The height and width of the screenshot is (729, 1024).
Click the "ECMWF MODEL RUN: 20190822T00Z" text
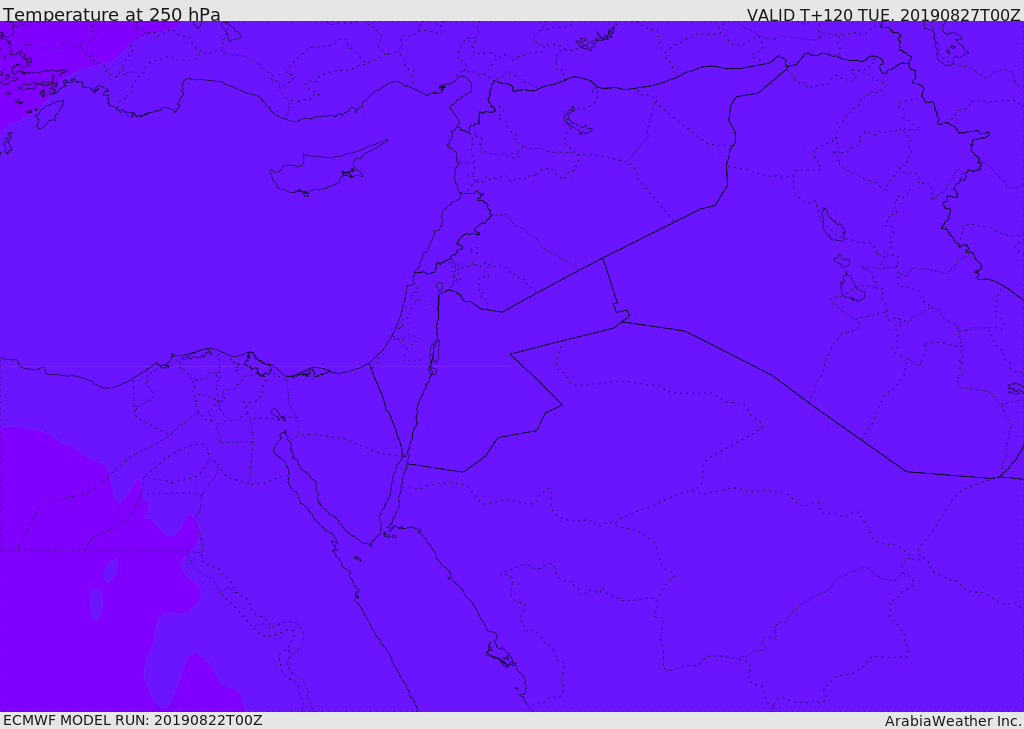click(x=133, y=720)
